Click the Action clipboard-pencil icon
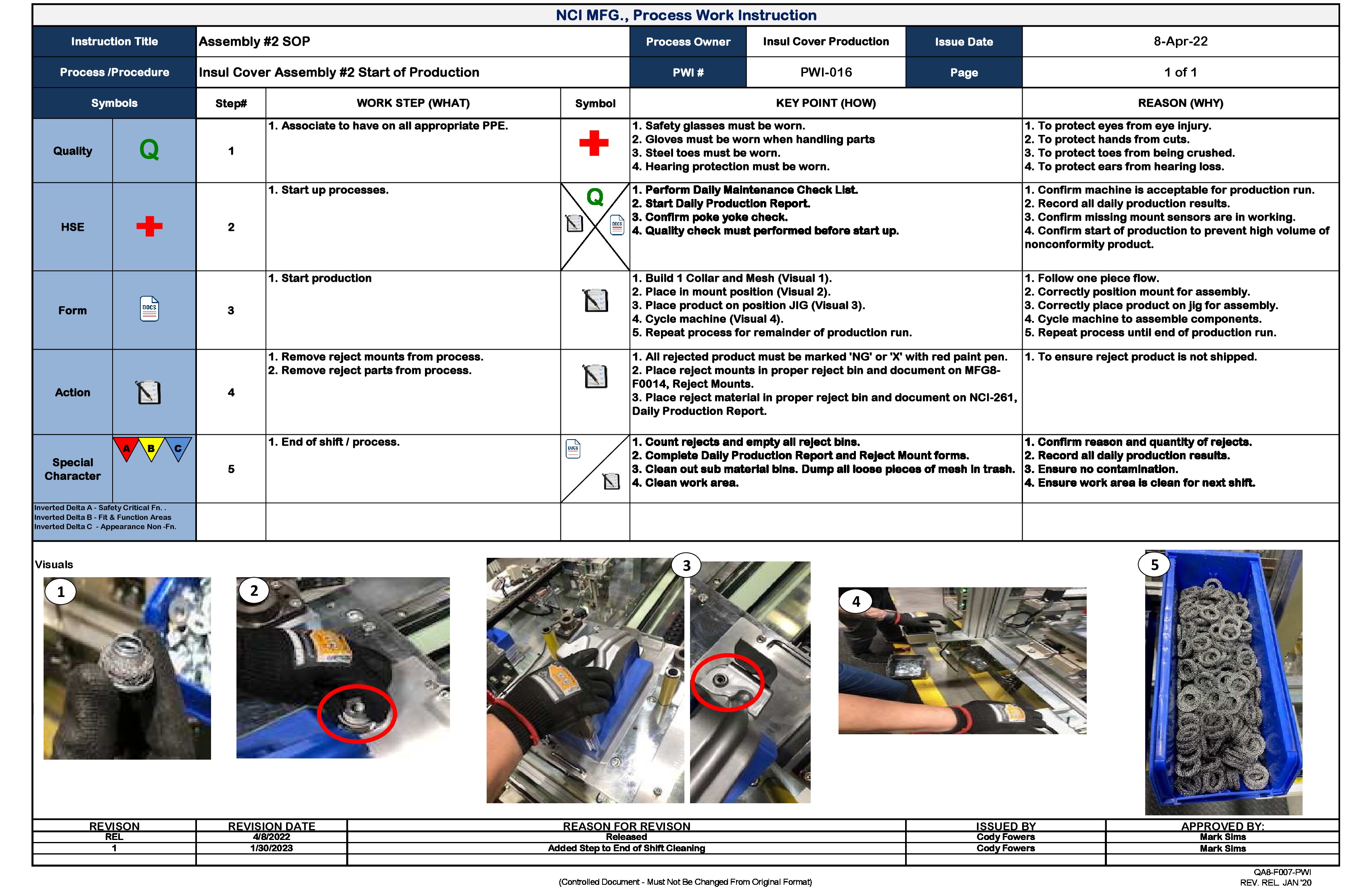The image size is (1372, 888). 149,392
